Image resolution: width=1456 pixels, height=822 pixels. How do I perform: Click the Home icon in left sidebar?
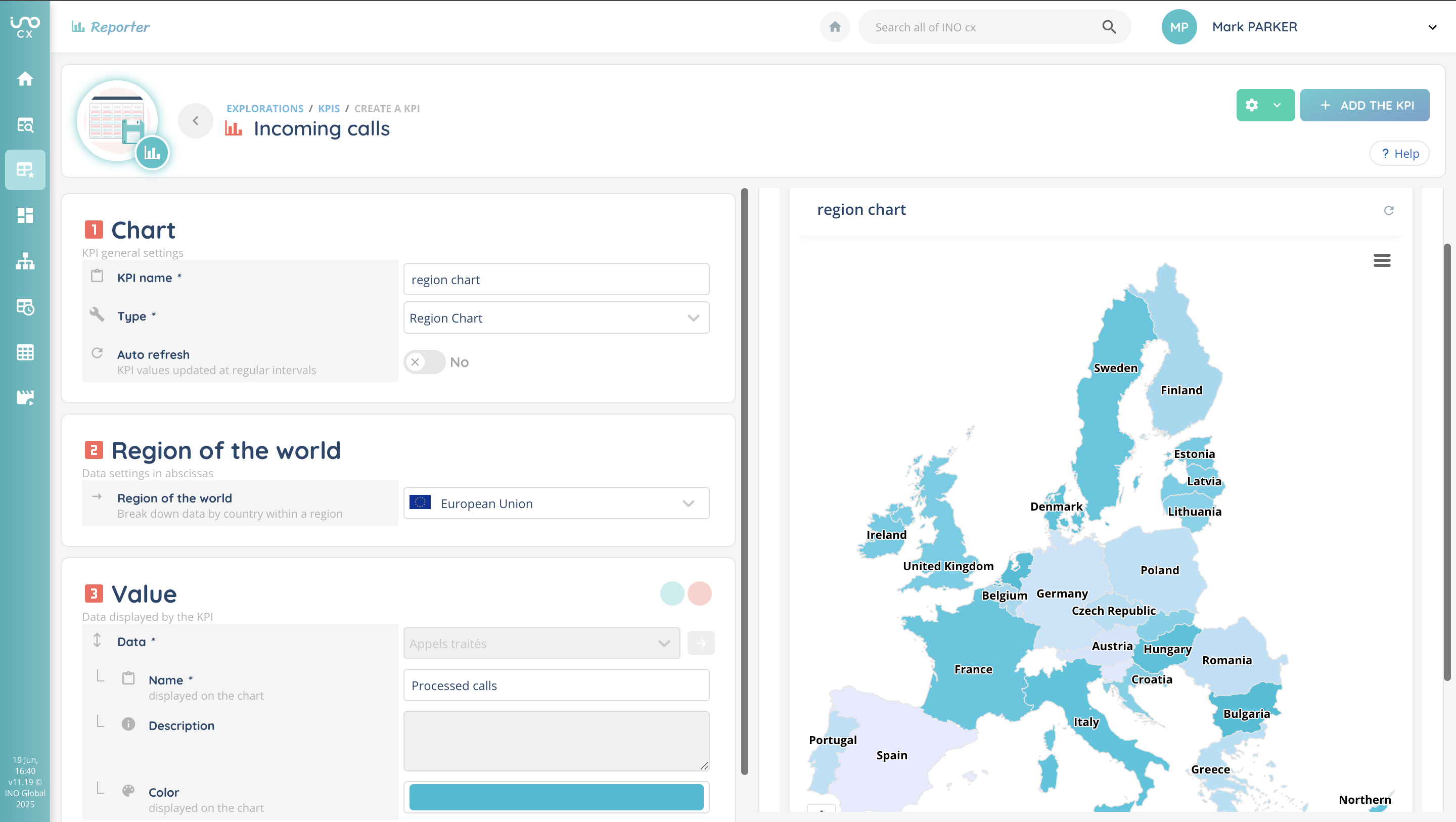coord(25,78)
